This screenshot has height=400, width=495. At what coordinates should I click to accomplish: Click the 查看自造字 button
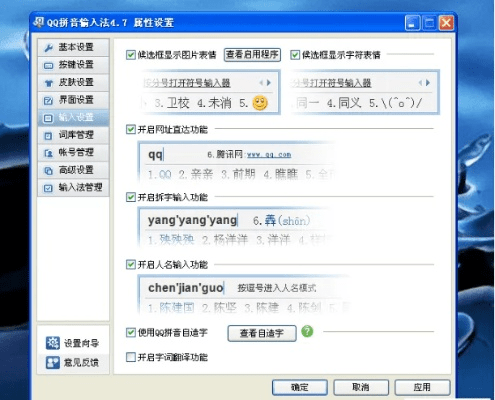click(x=262, y=333)
